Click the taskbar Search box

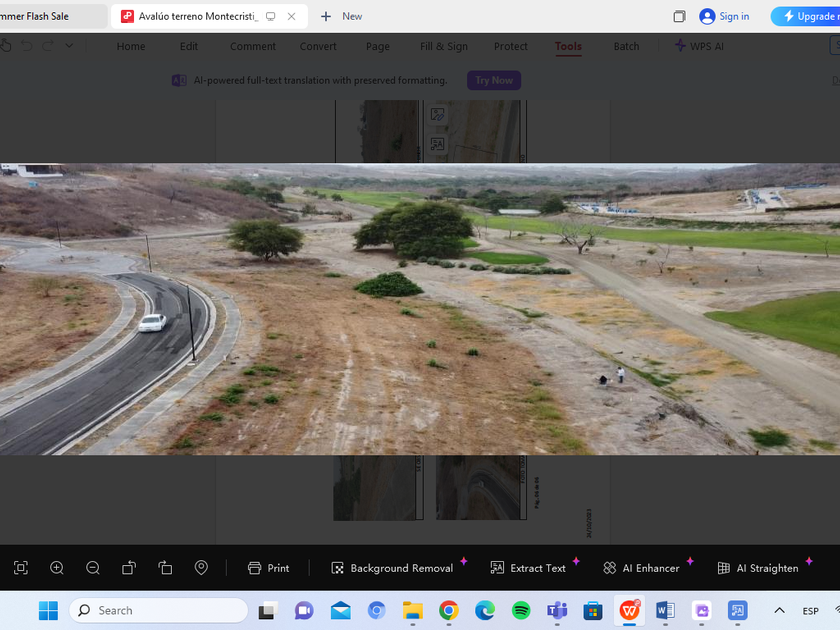(159, 610)
